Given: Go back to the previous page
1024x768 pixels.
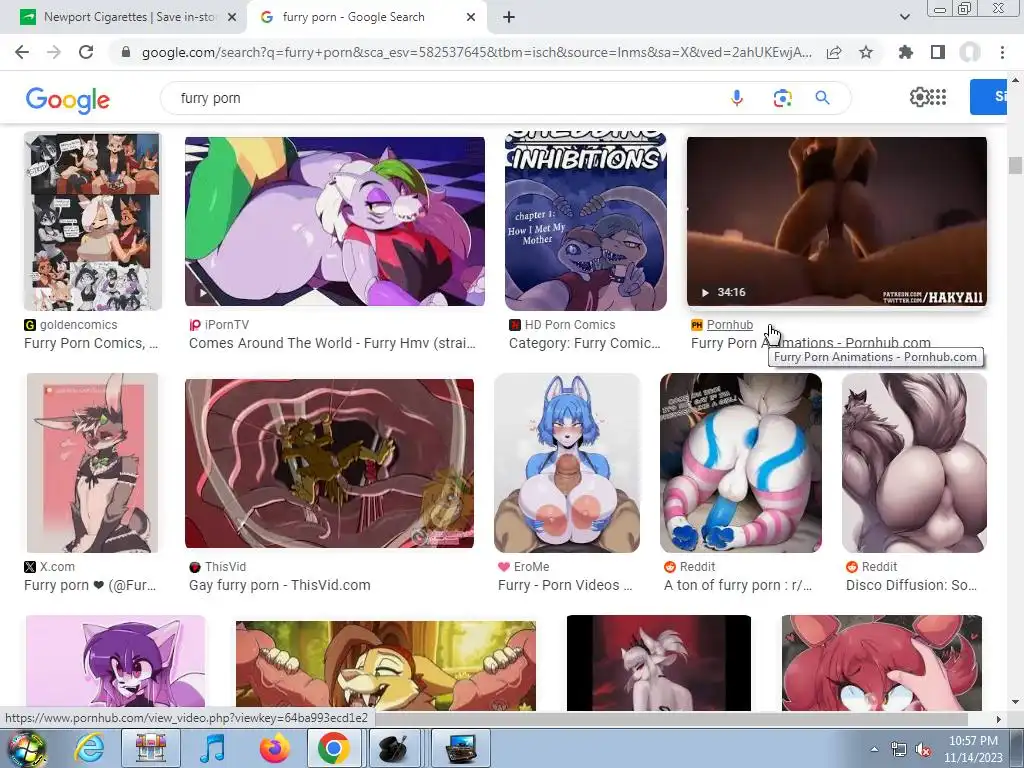Looking at the screenshot, I should coord(22,52).
